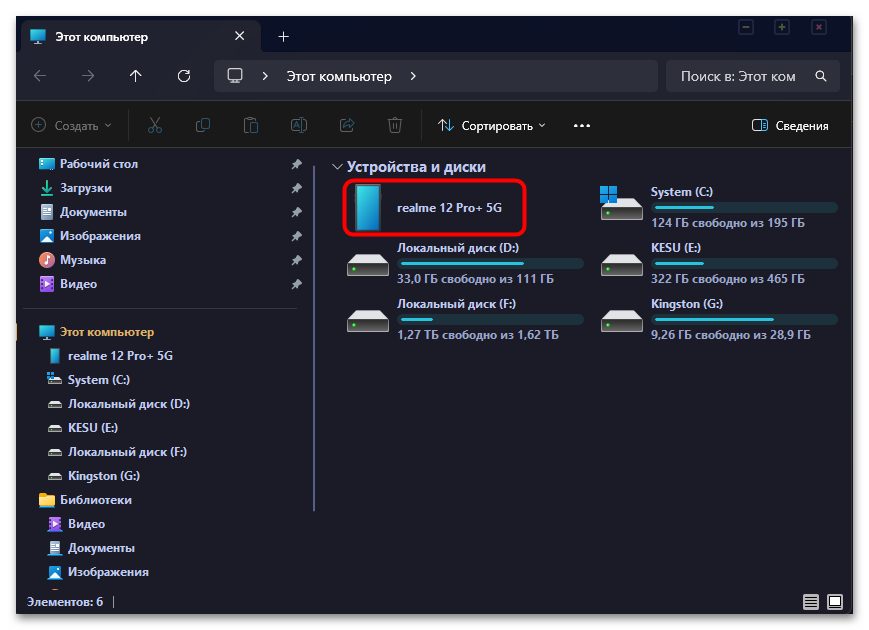Click the Delete trash bin icon
Viewport: 869px width, 630px height.
click(x=395, y=125)
